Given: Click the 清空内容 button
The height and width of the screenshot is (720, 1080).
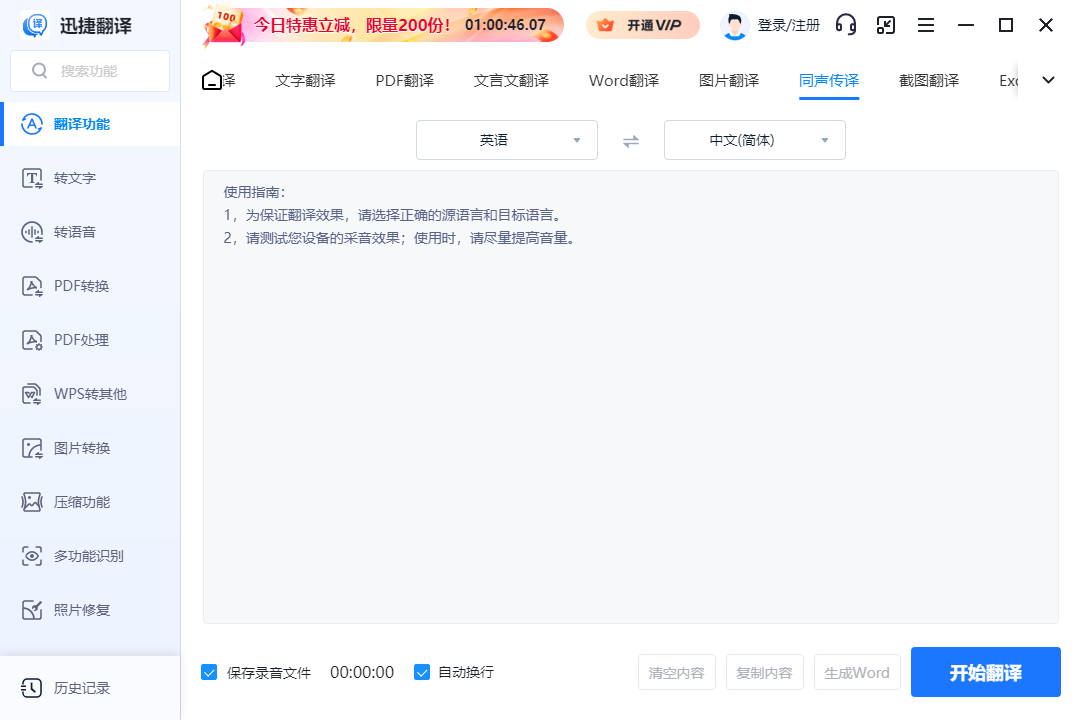Looking at the screenshot, I should click(x=677, y=672).
